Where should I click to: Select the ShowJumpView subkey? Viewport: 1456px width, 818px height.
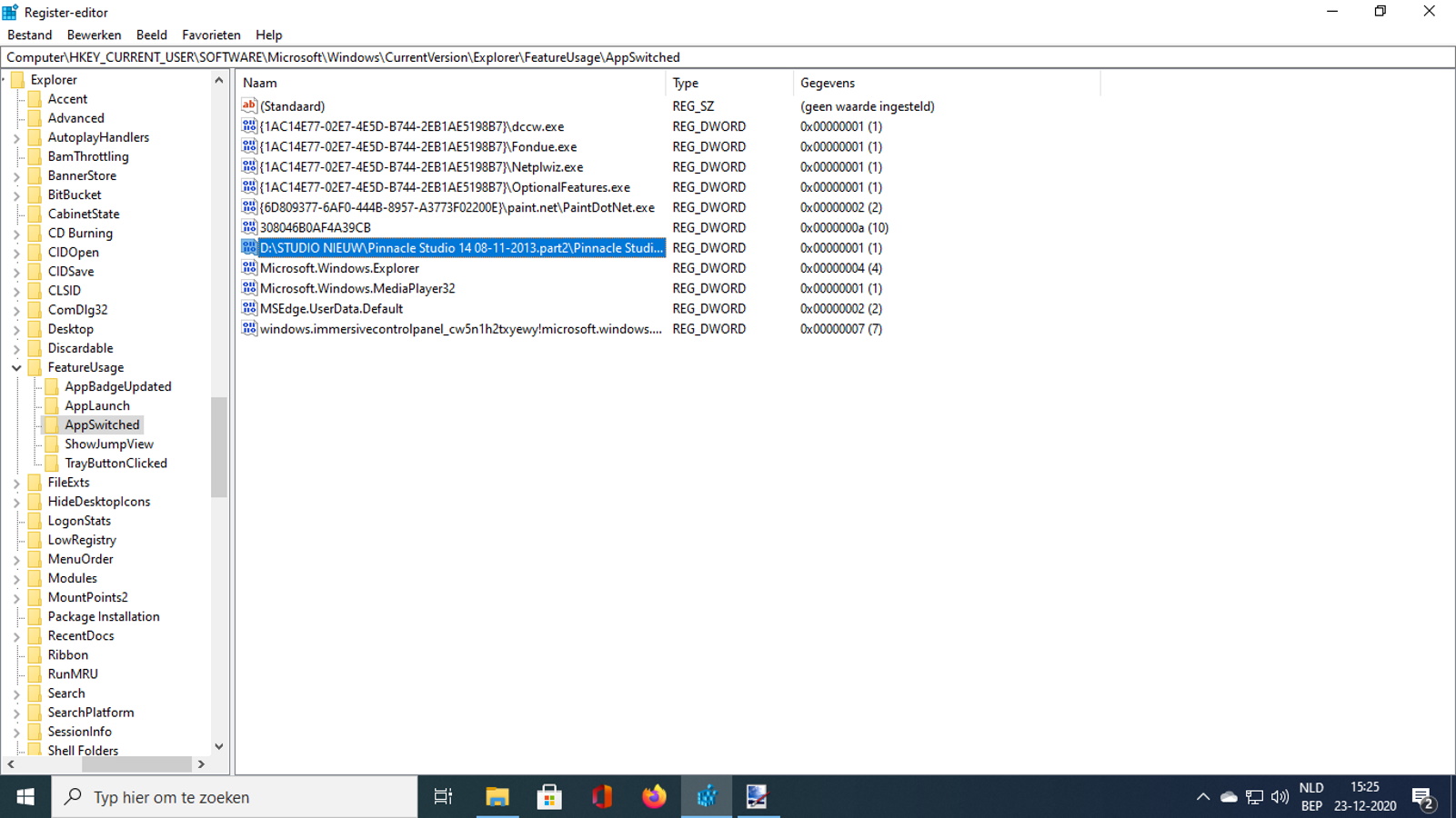coord(109,444)
